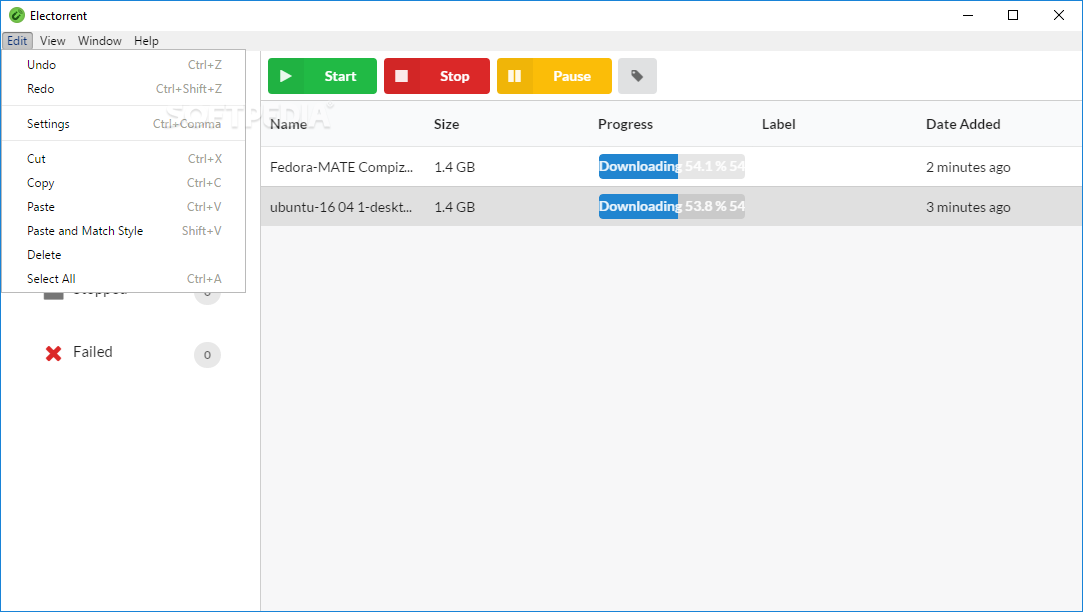This screenshot has width=1083, height=612.
Task: Click the Stop torrent button
Action: click(437, 76)
